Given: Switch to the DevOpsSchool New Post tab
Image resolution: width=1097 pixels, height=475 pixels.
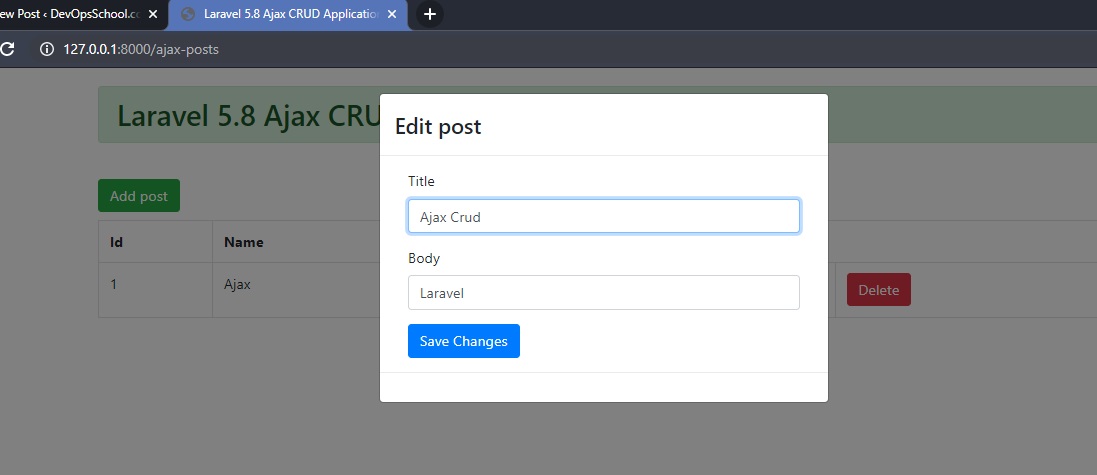Looking at the screenshot, I should click(x=70, y=14).
